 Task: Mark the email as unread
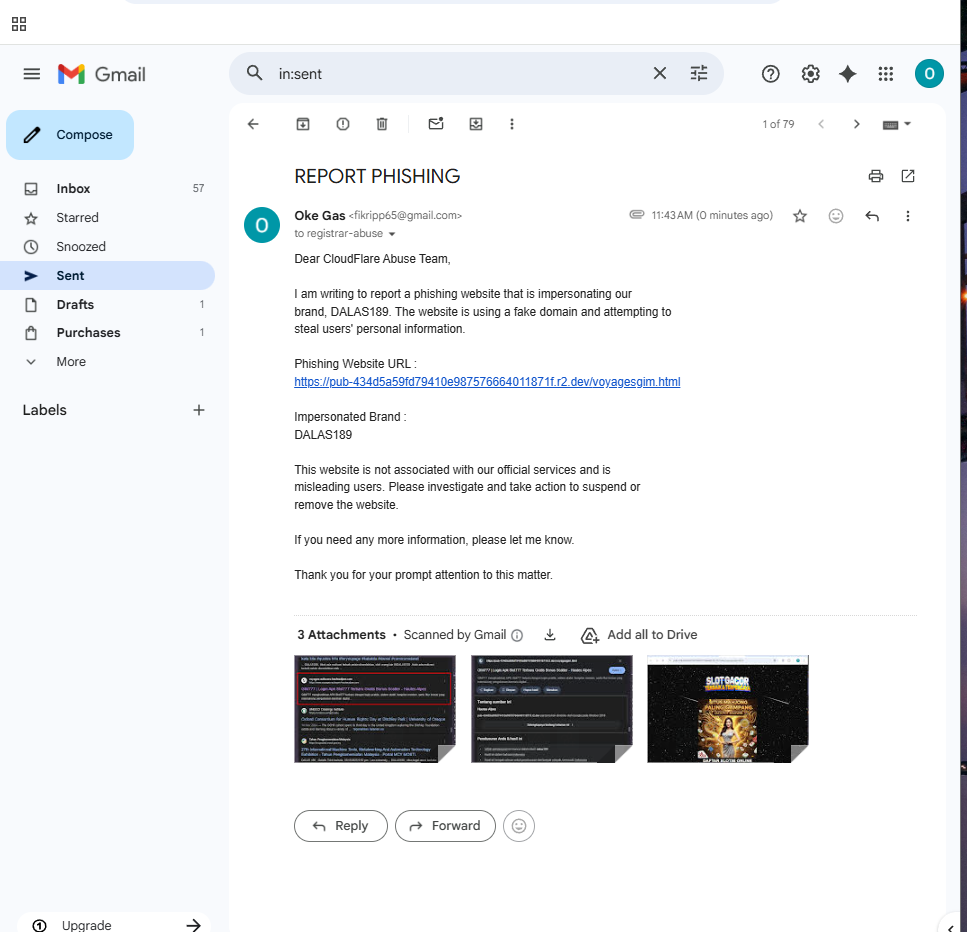(x=436, y=123)
